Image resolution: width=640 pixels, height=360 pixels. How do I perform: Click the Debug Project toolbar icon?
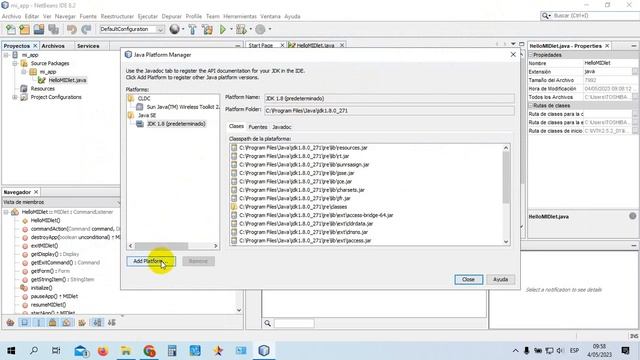tap(241, 29)
